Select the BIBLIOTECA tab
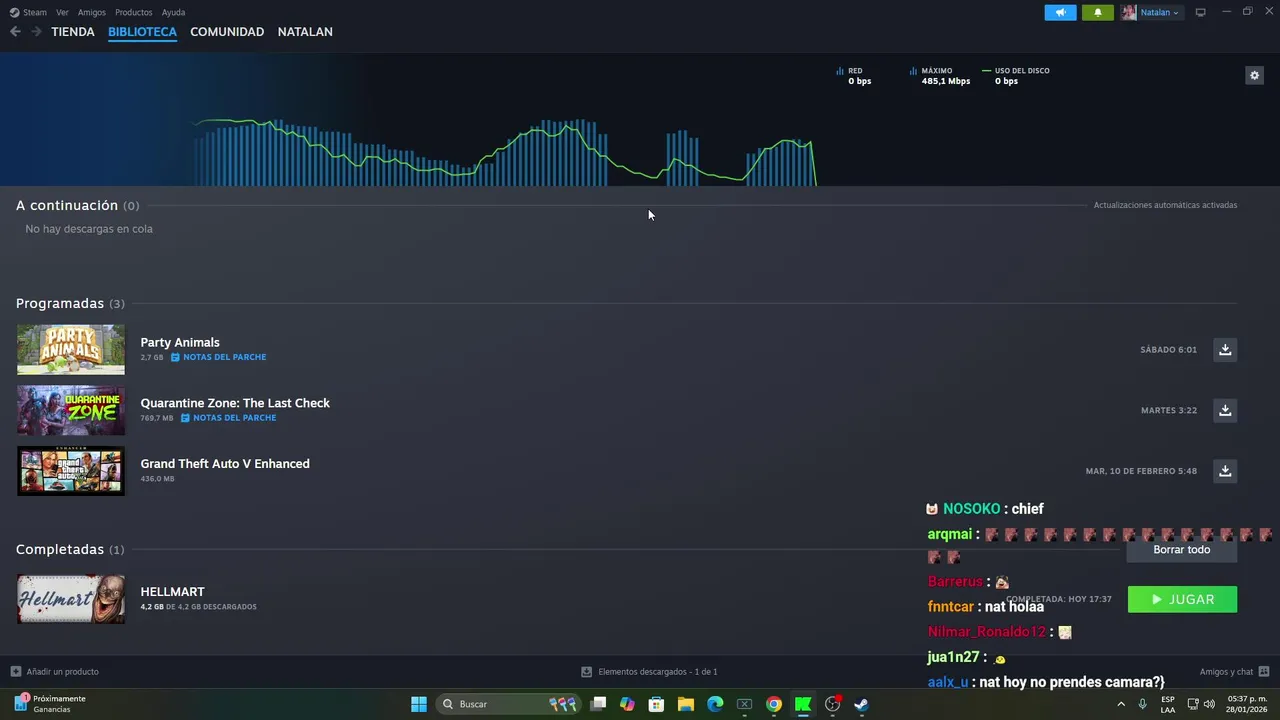1280x720 pixels. coord(142,32)
